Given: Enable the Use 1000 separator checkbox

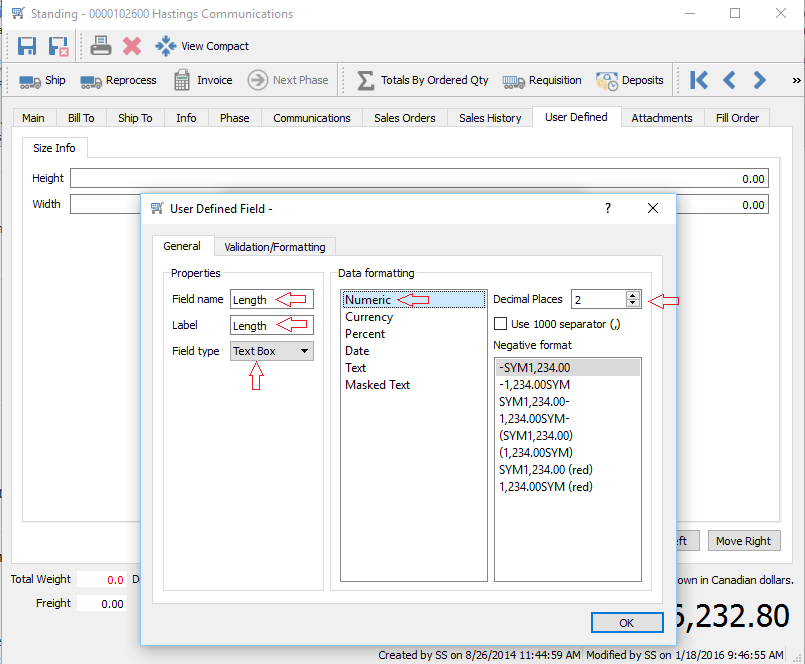Looking at the screenshot, I should (x=502, y=324).
